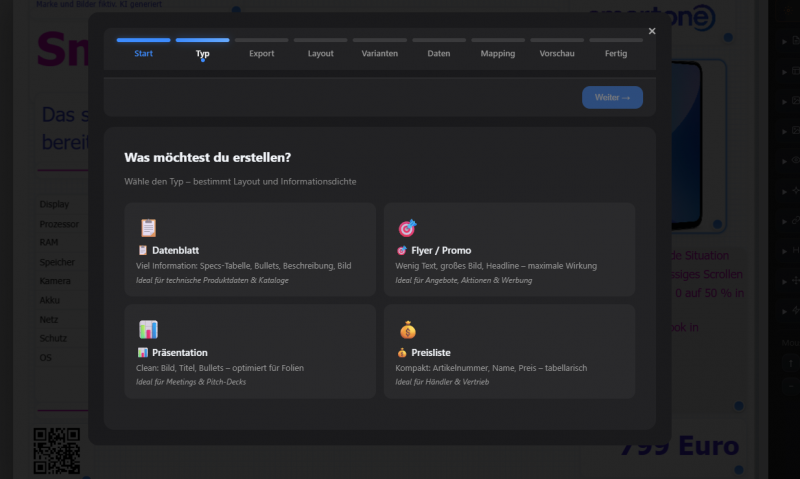Open the Layout step

(320, 53)
